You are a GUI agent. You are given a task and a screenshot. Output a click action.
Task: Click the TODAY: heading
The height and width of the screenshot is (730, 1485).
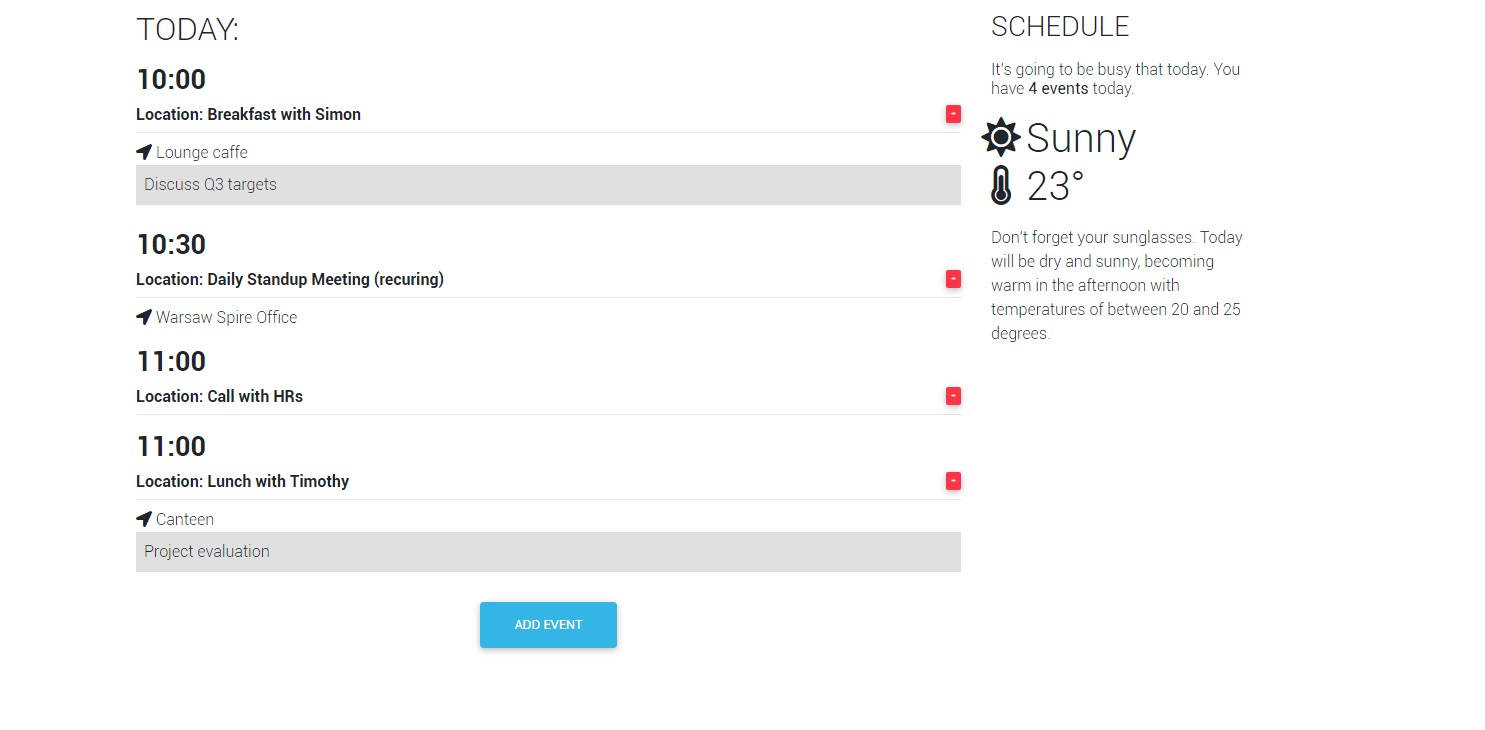pos(187,29)
